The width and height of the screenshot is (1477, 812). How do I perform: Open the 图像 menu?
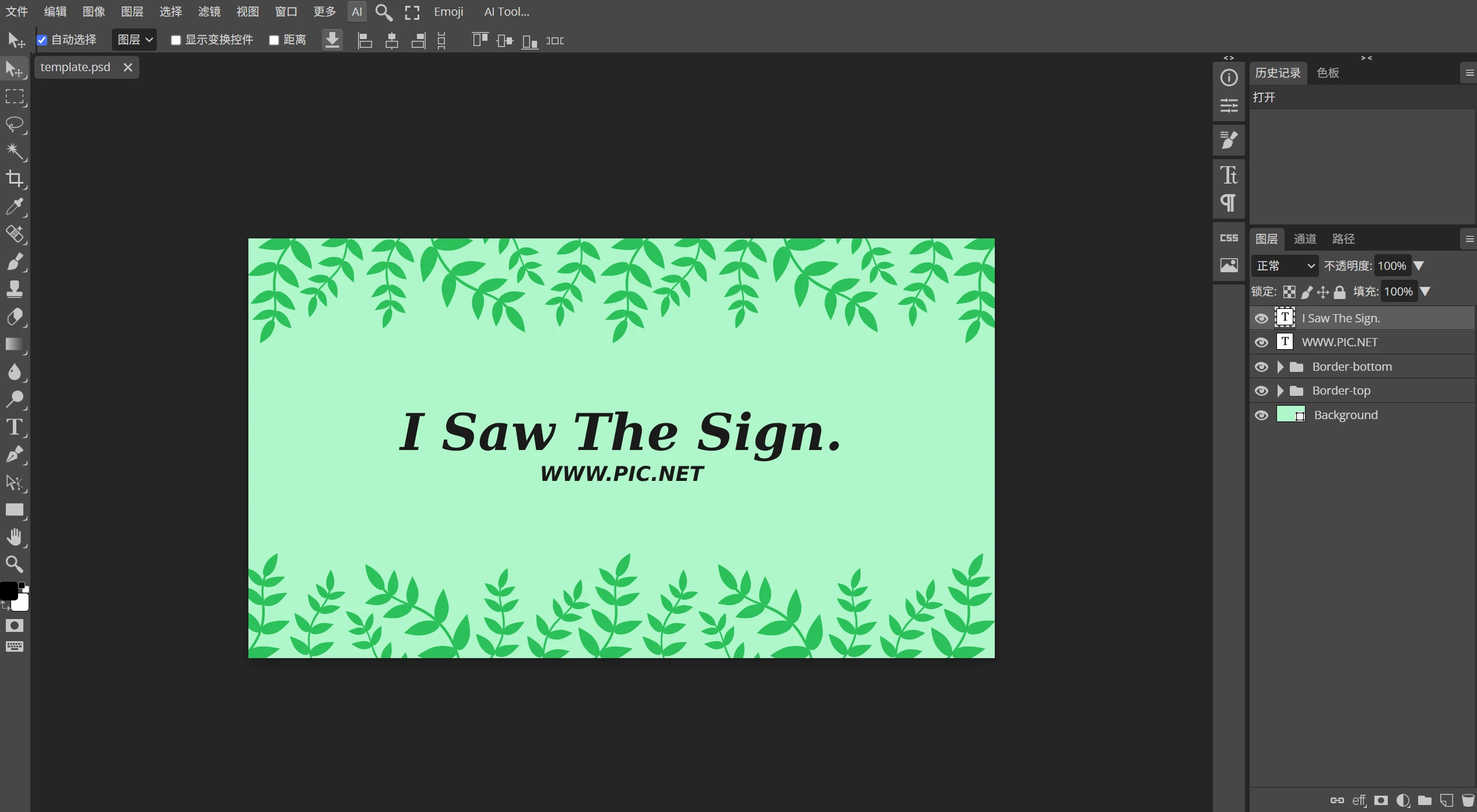94,12
